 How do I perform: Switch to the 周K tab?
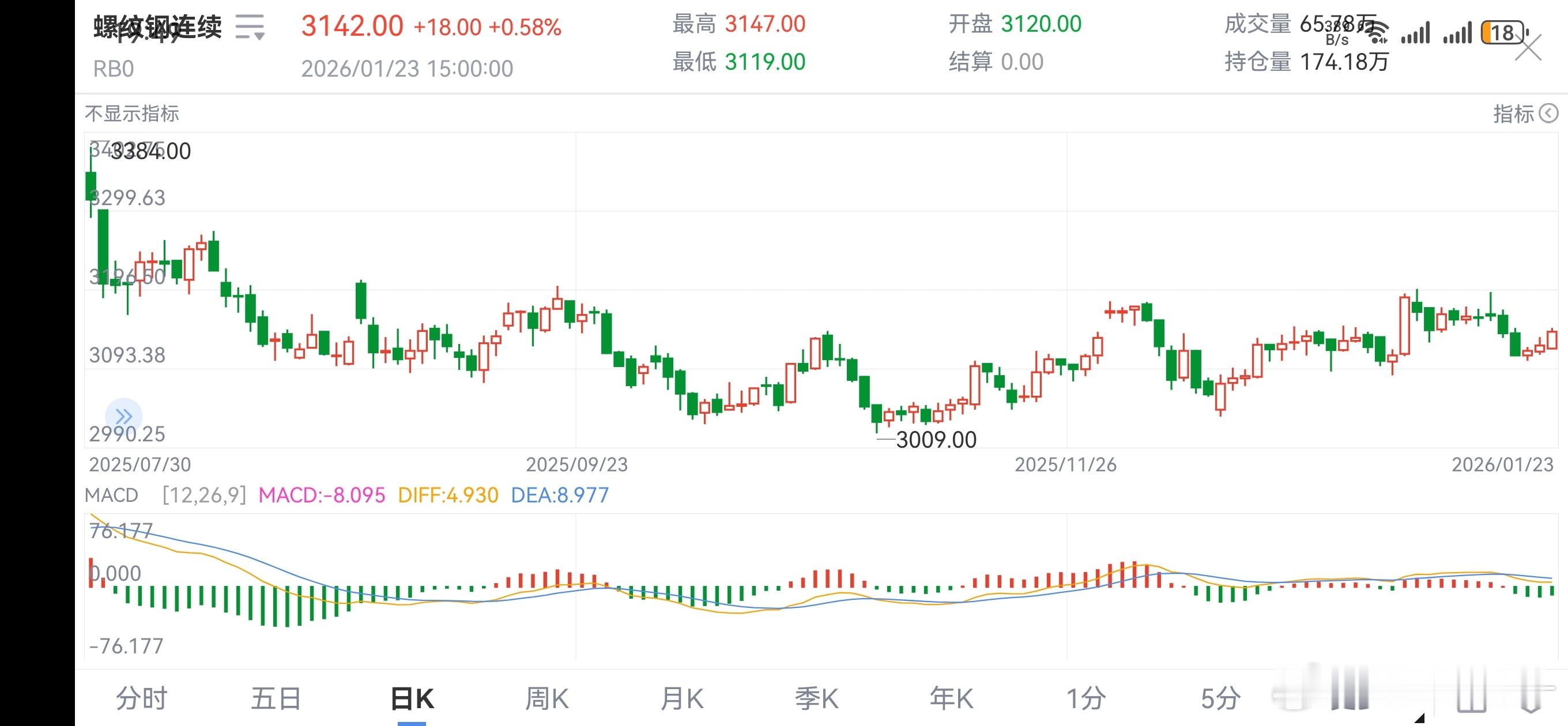point(546,698)
